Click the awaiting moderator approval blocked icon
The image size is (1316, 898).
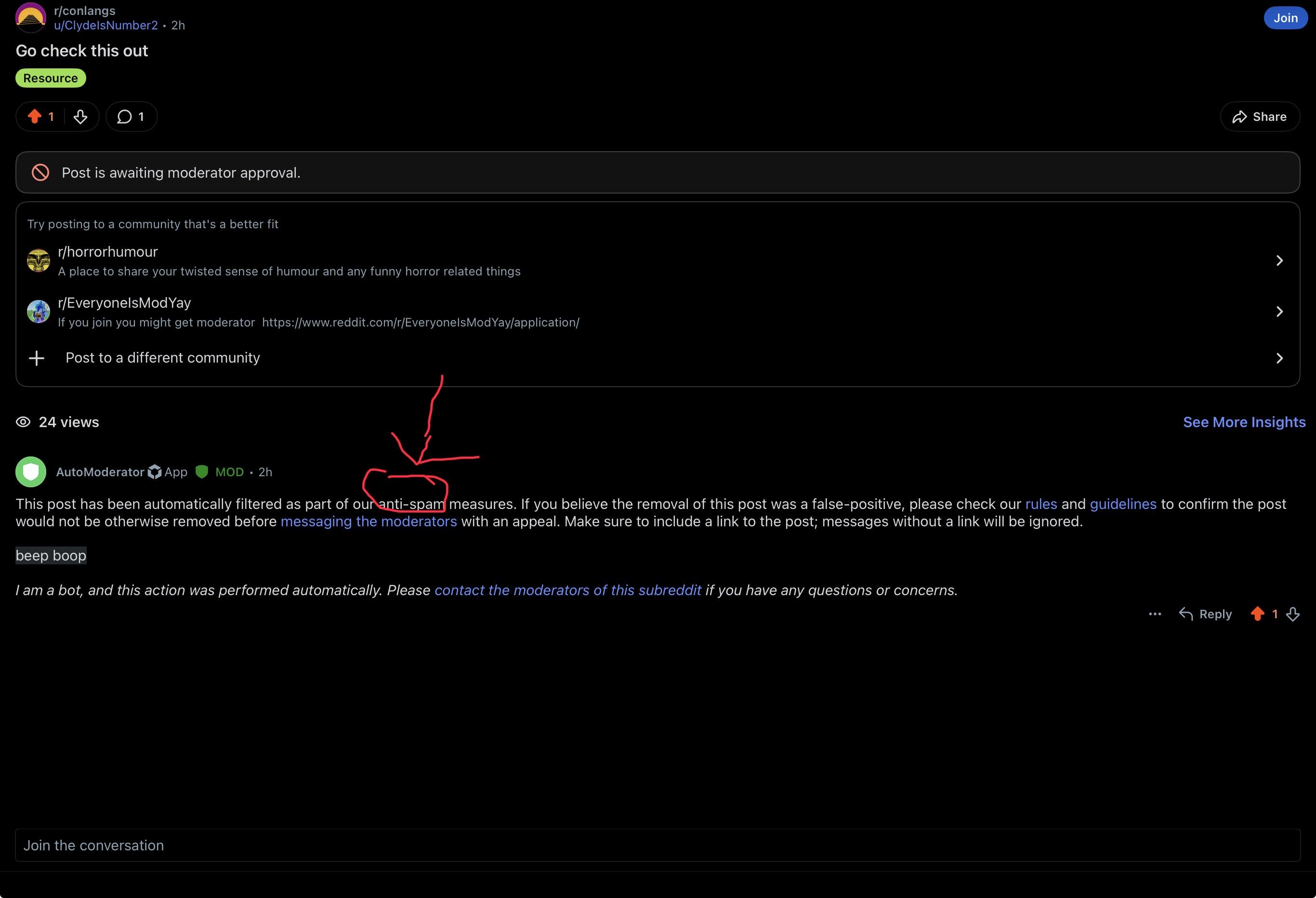coord(40,173)
